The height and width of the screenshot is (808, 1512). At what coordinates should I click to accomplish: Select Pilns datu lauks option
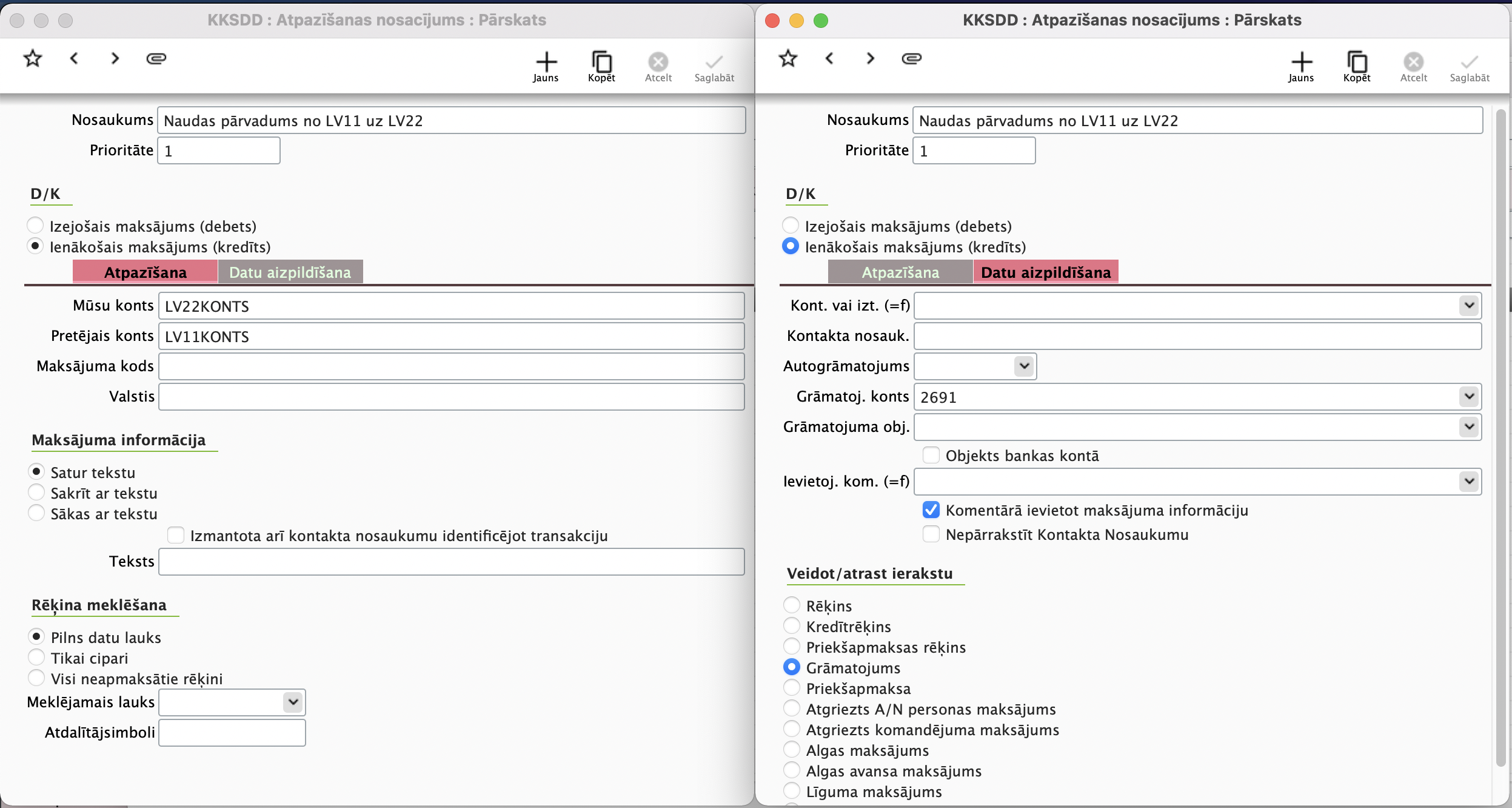coord(36,636)
